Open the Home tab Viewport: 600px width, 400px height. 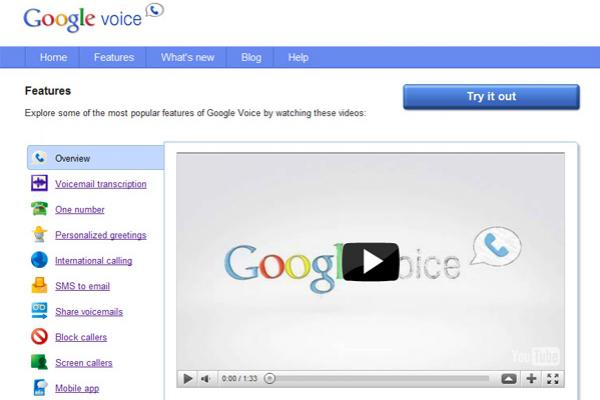click(x=53, y=57)
